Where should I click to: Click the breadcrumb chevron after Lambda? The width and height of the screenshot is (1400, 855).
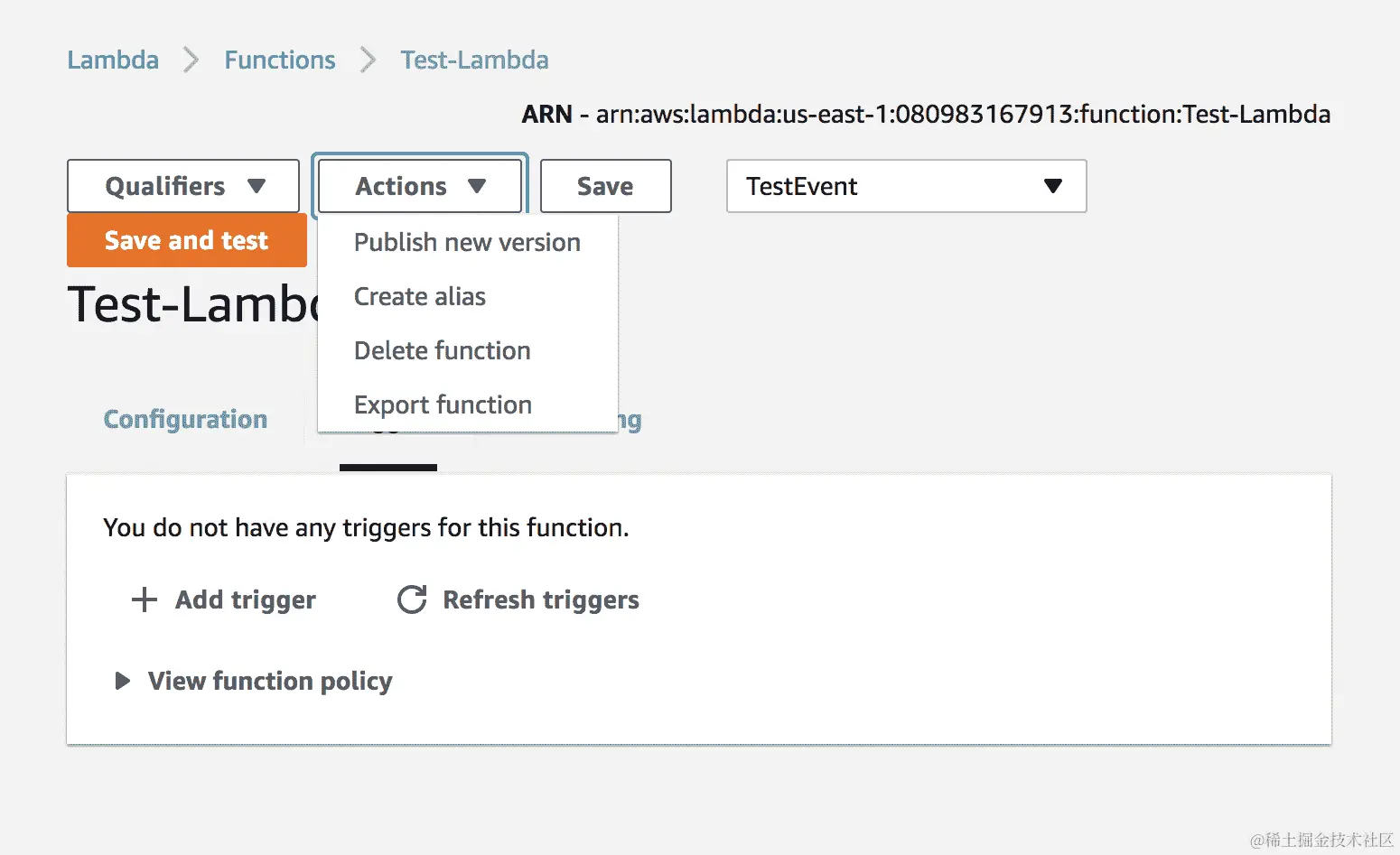(x=191, y=60)
